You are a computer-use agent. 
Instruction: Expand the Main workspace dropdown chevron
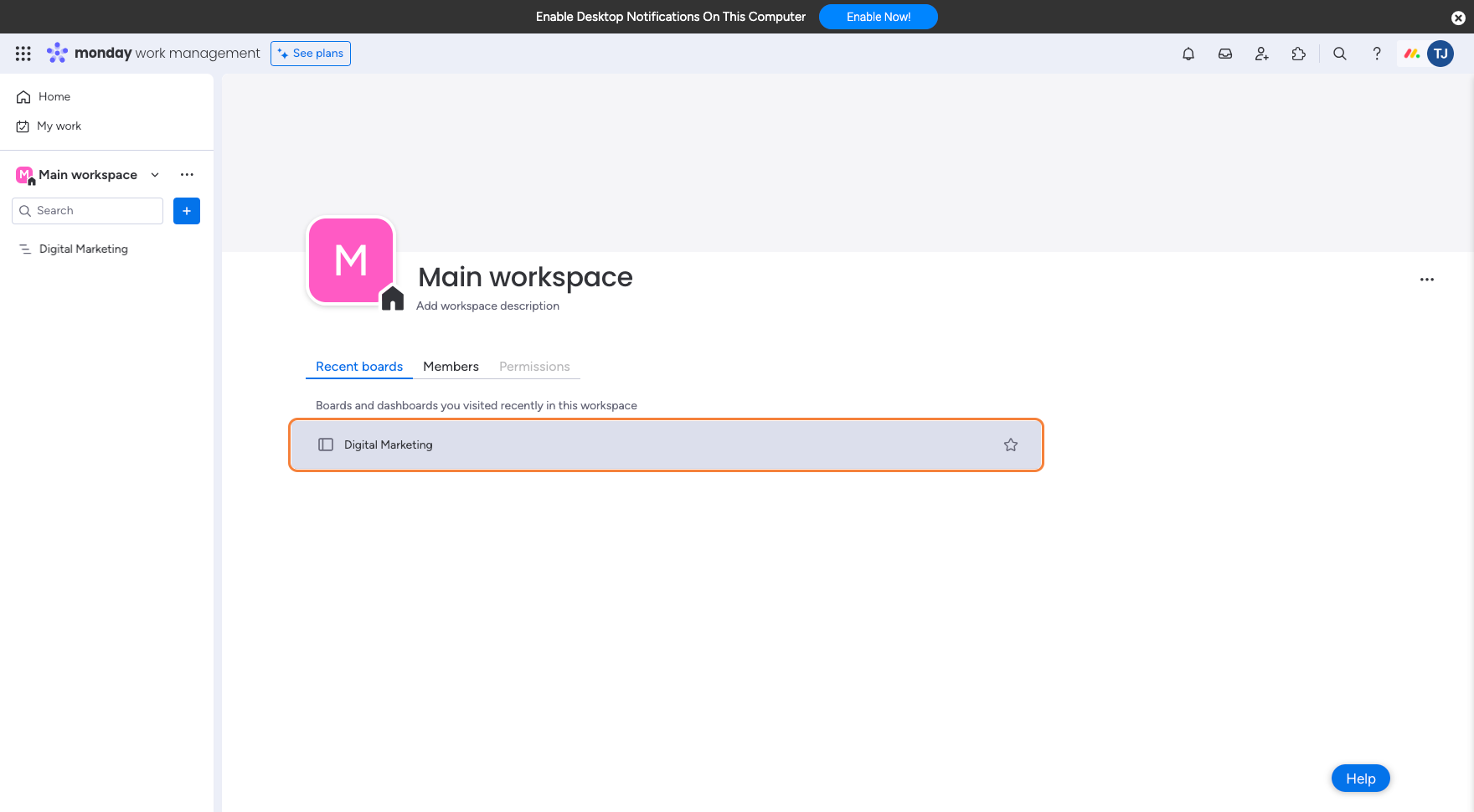pyautogui.click(x=155, y=175)
